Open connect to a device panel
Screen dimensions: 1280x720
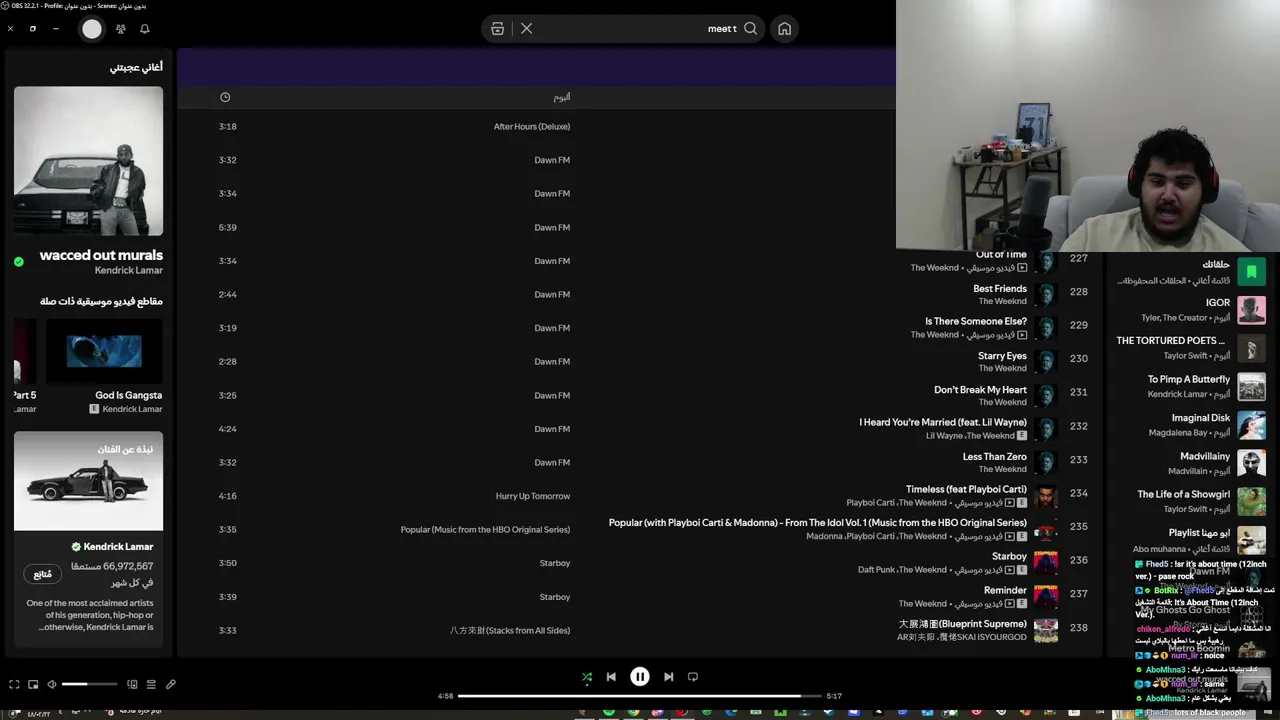(132, 685)
